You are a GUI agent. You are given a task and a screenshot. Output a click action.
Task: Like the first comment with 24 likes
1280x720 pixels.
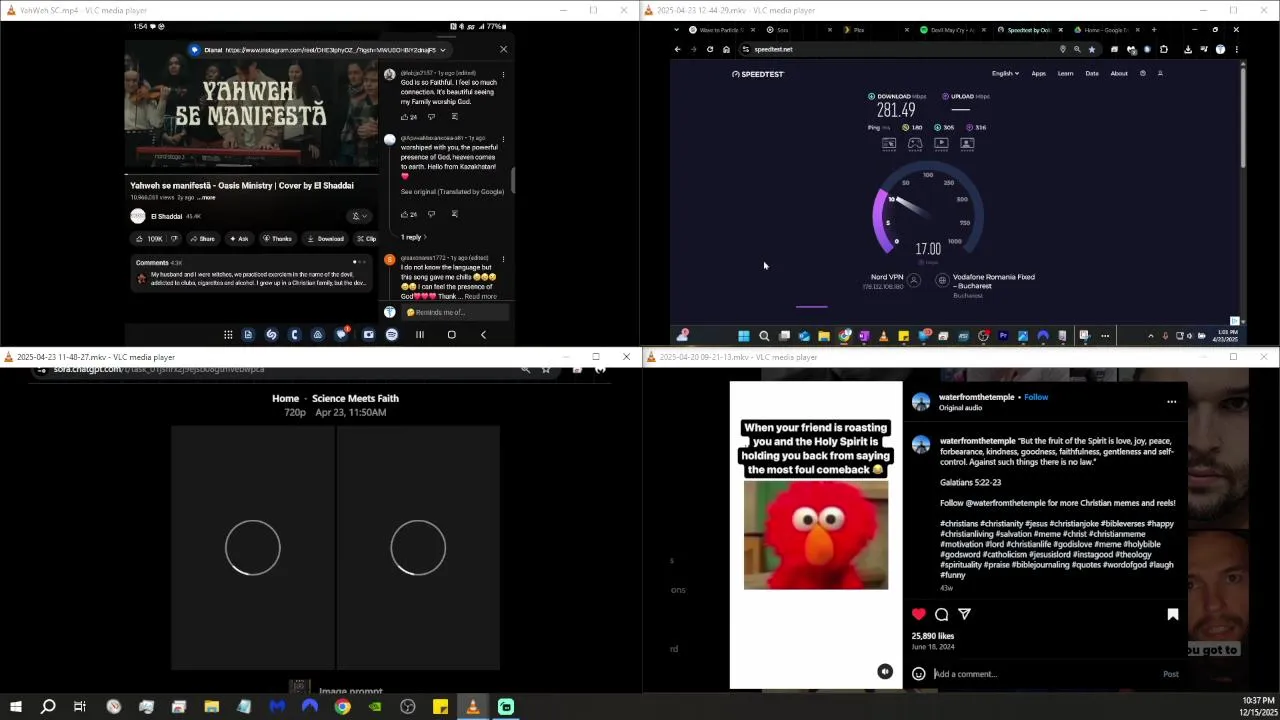click(405, 117)
